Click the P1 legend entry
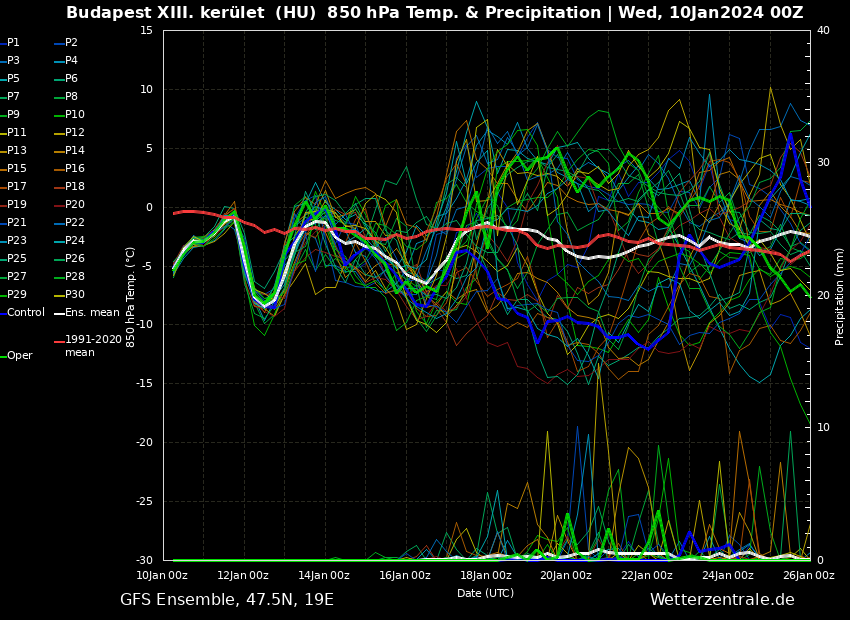The width and height of the screenshot is (850, 620). [x=13, y=43]
